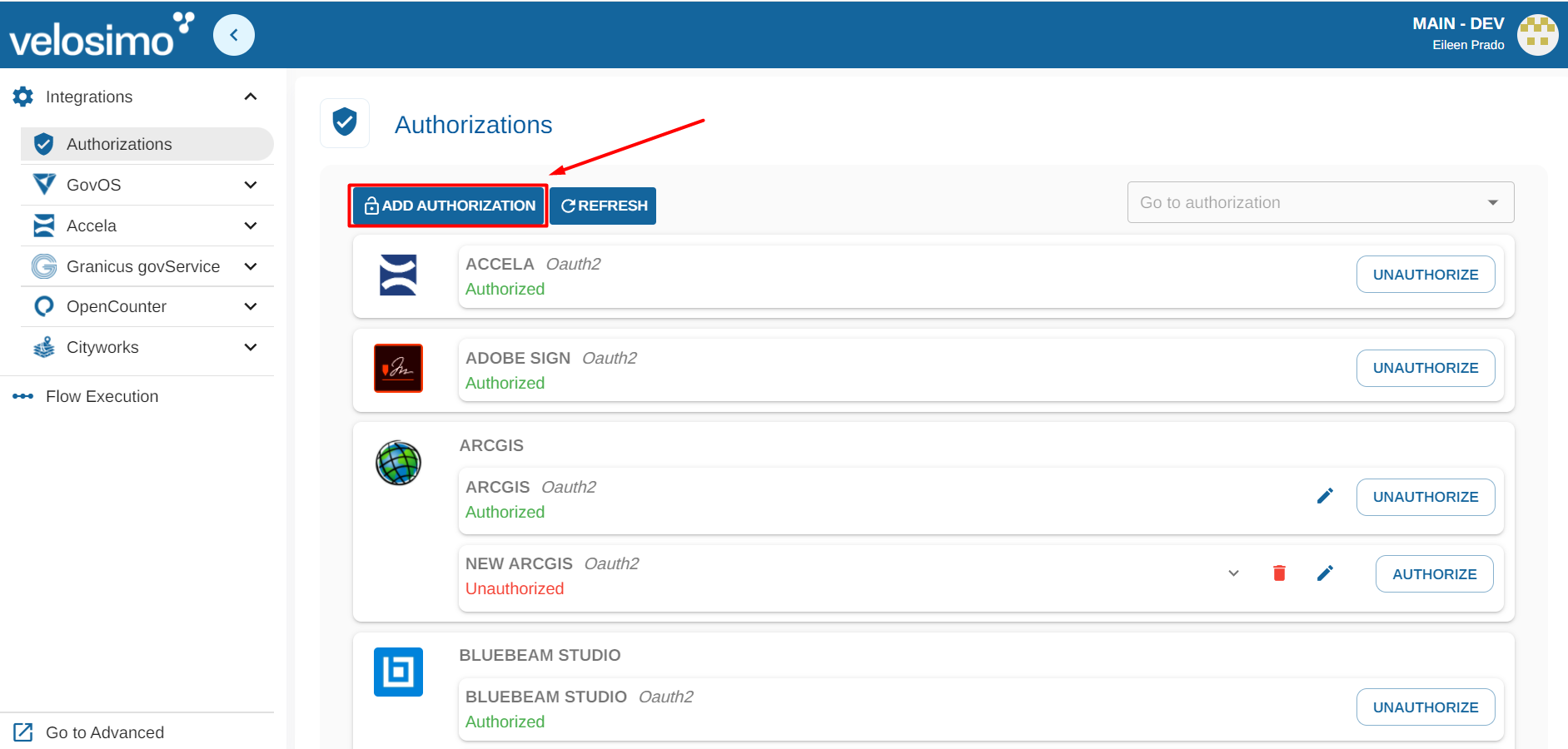Click the Accela logo icon in the sidebar
Screen dimensions: 1568x749
[x=44, y=226]
